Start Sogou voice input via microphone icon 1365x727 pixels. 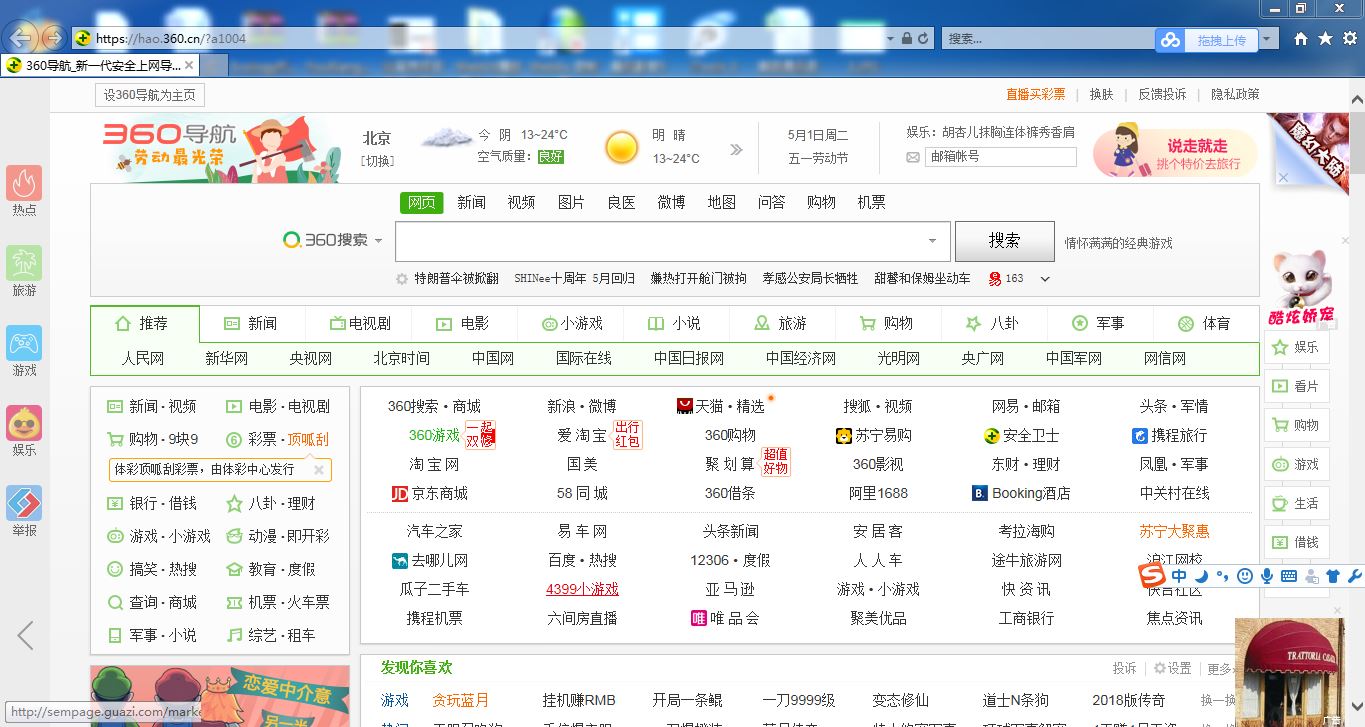point(1267,577)
